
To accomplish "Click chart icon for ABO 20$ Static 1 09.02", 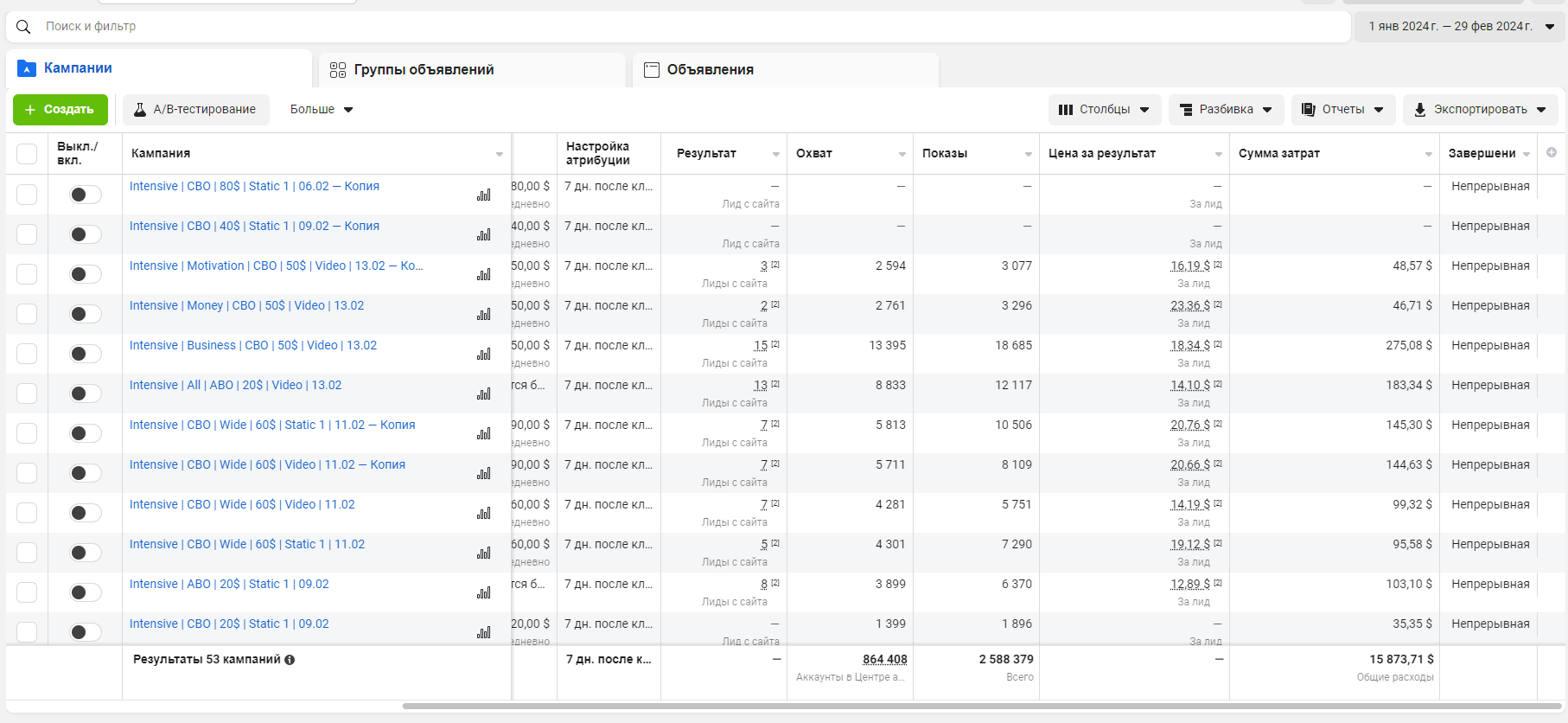I will [484, 593].
